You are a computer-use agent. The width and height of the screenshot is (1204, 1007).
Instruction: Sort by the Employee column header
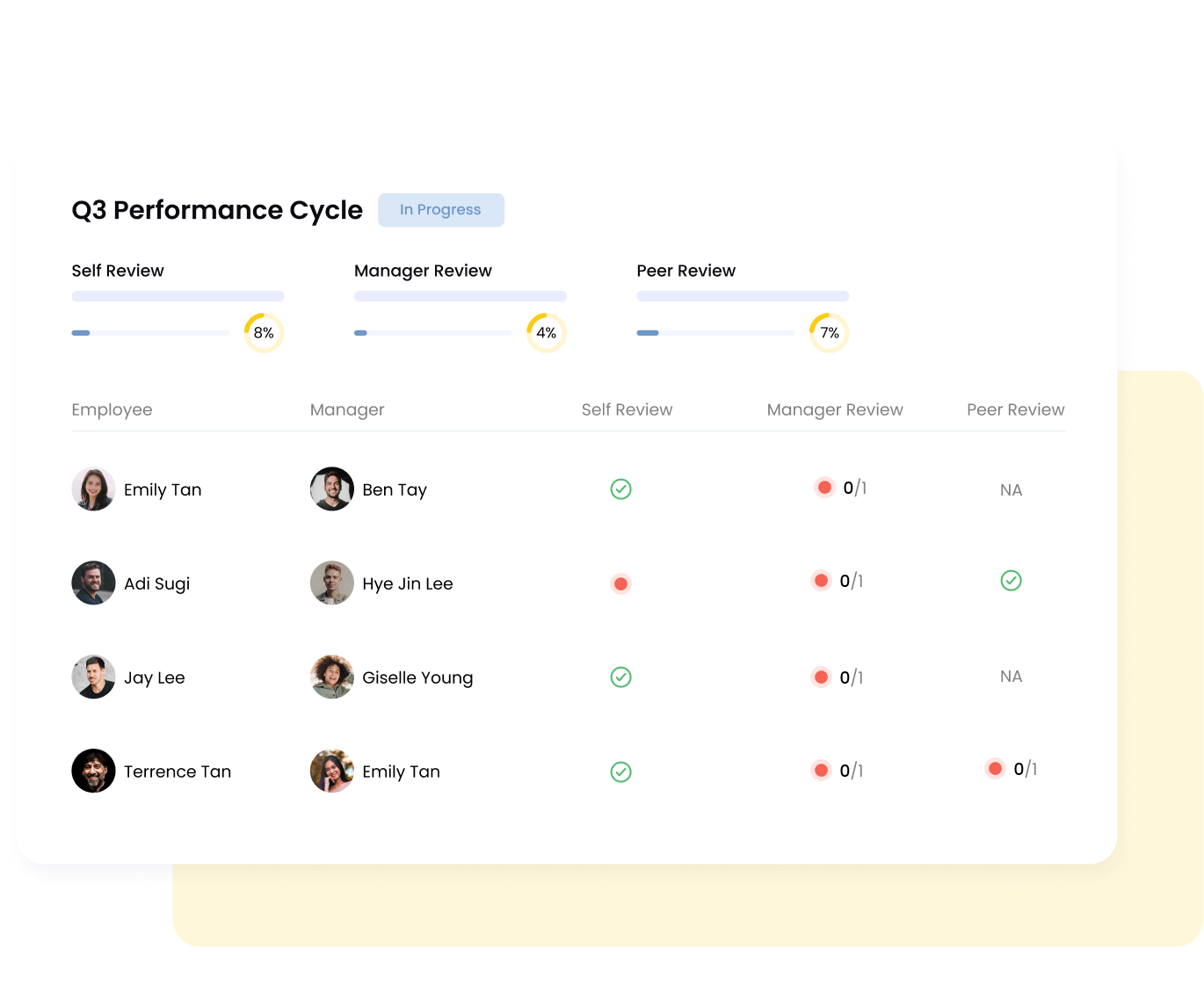[112, 409]
